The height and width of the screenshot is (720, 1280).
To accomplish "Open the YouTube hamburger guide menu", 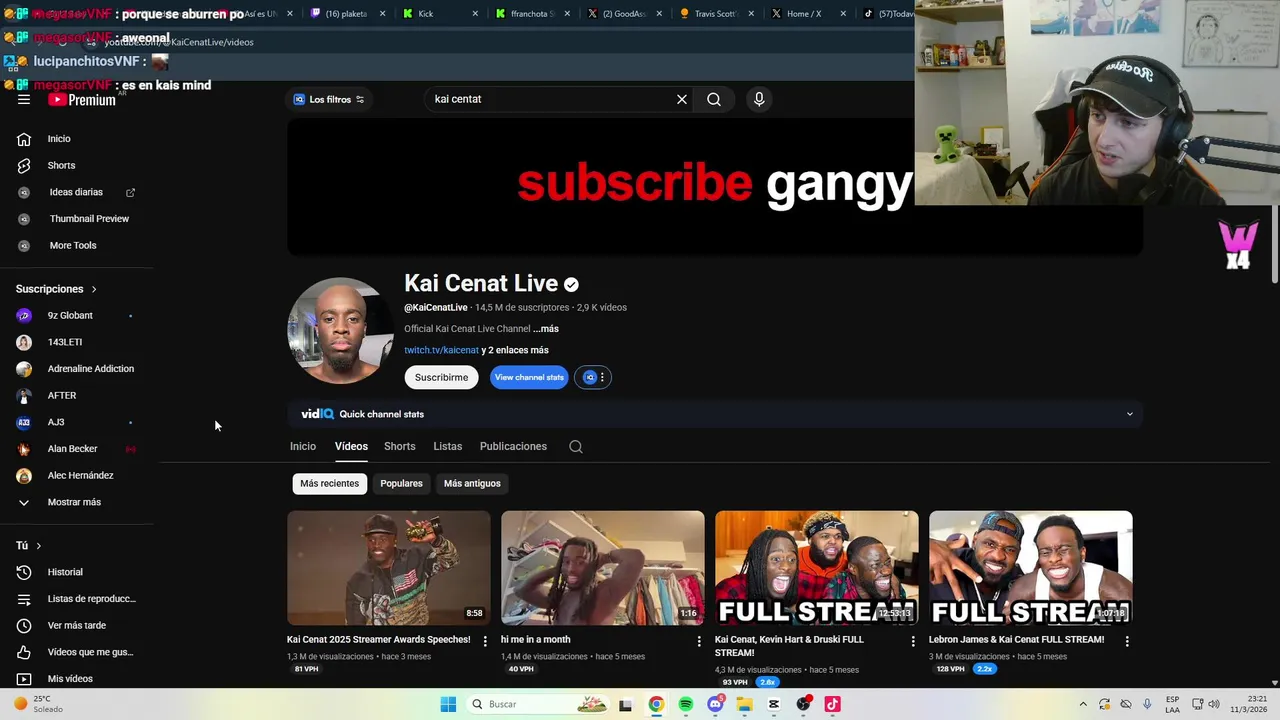I will 24,100.
